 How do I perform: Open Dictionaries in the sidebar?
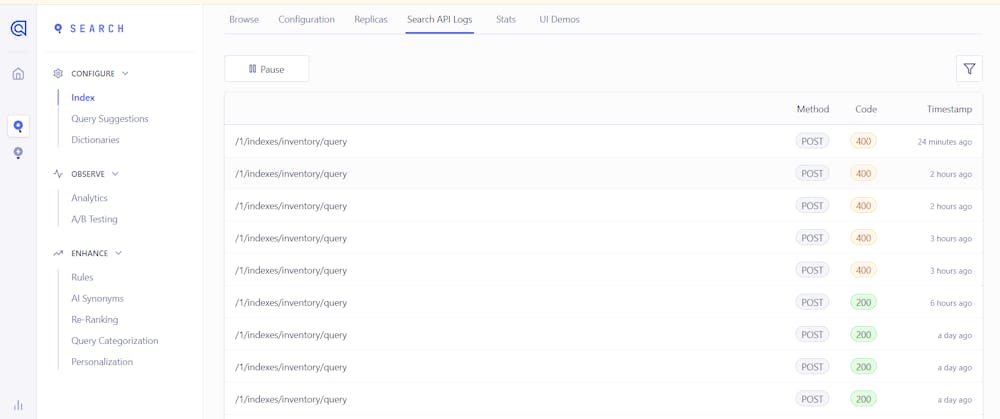[95, 140]
